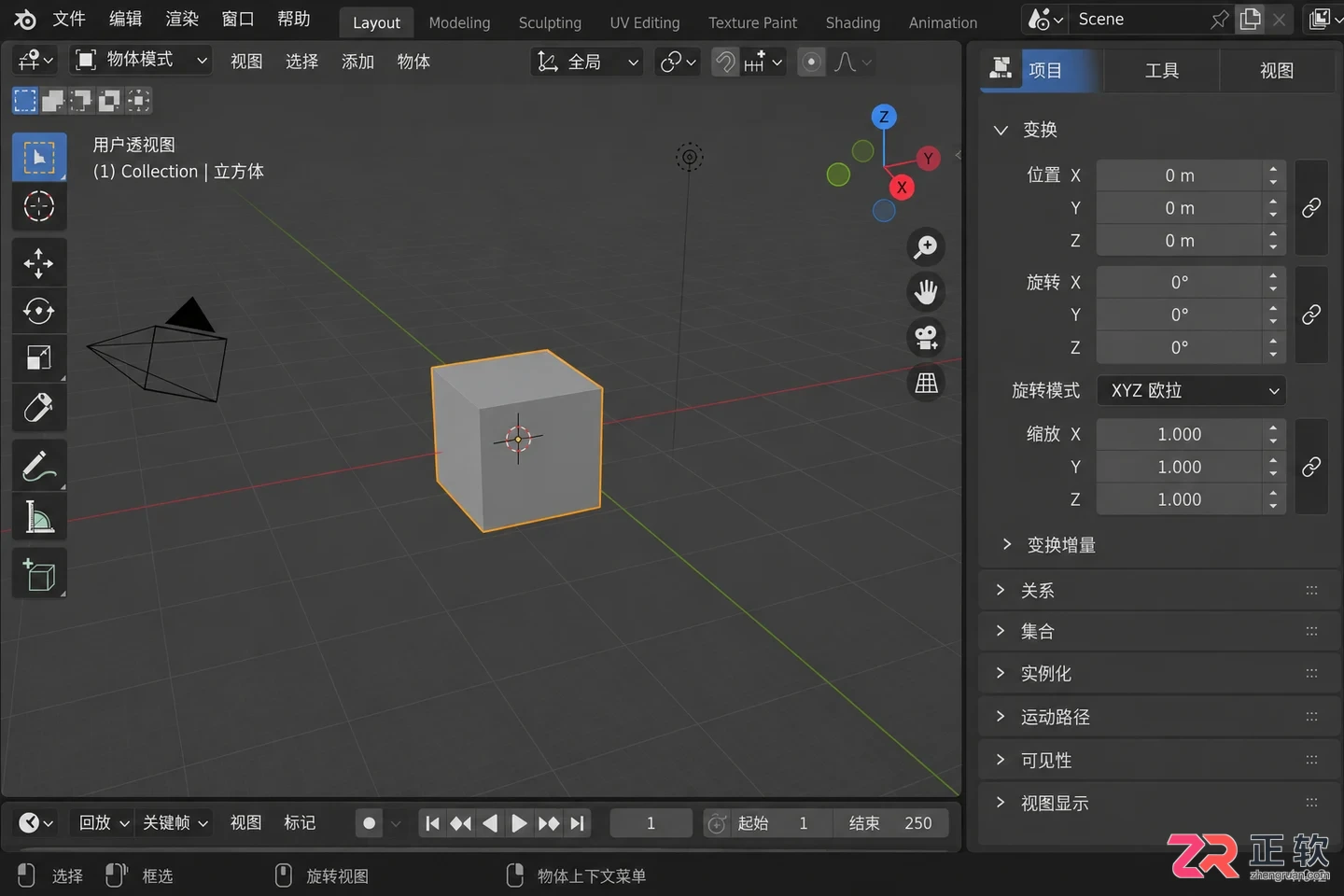This screenshot has height=896, width=1344.
Task: Activate the 3D Cursor tool
Action: (x=39, y=206)
